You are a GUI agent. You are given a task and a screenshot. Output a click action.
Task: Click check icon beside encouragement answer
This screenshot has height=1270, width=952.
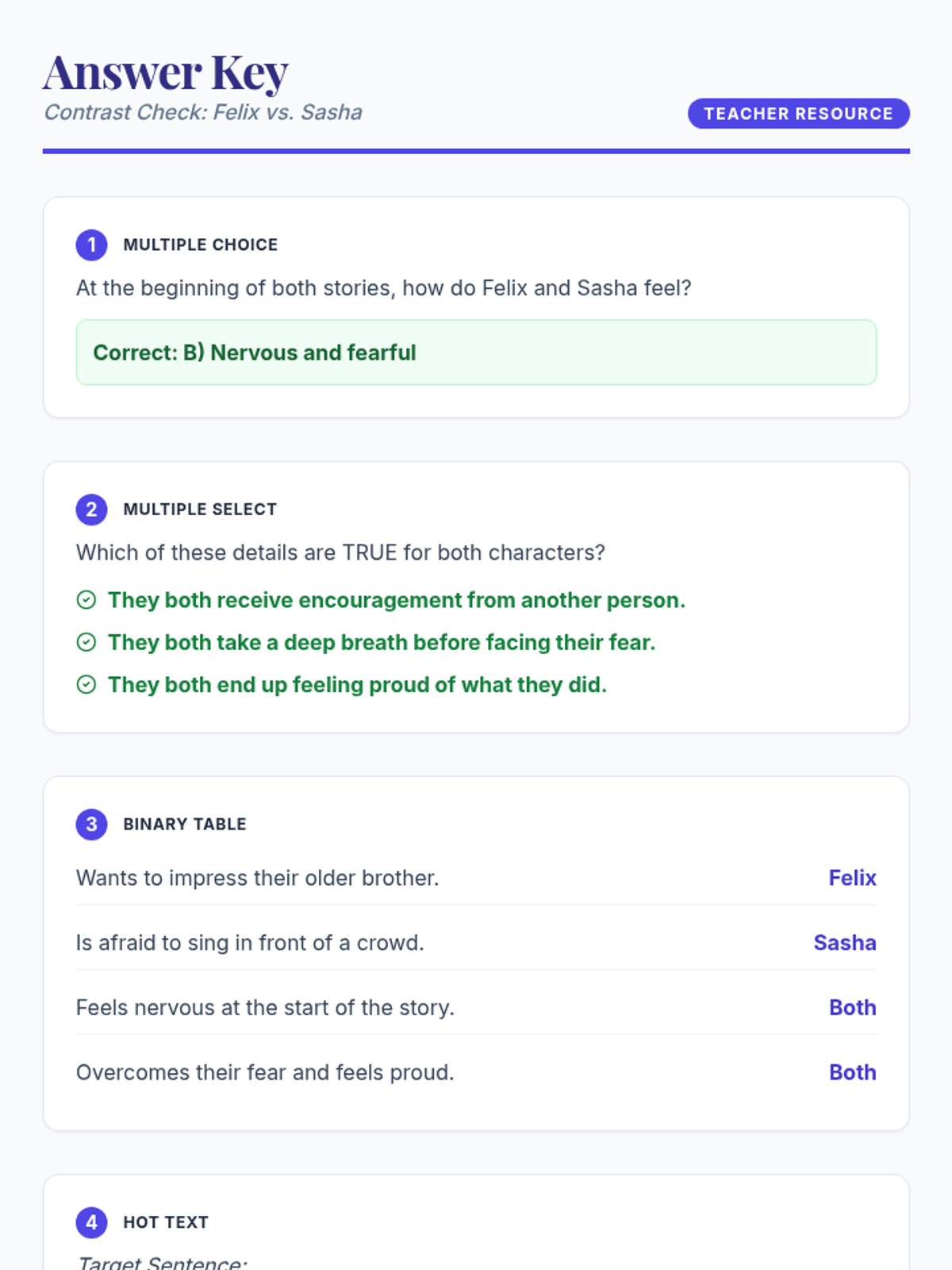click(86, 600)
